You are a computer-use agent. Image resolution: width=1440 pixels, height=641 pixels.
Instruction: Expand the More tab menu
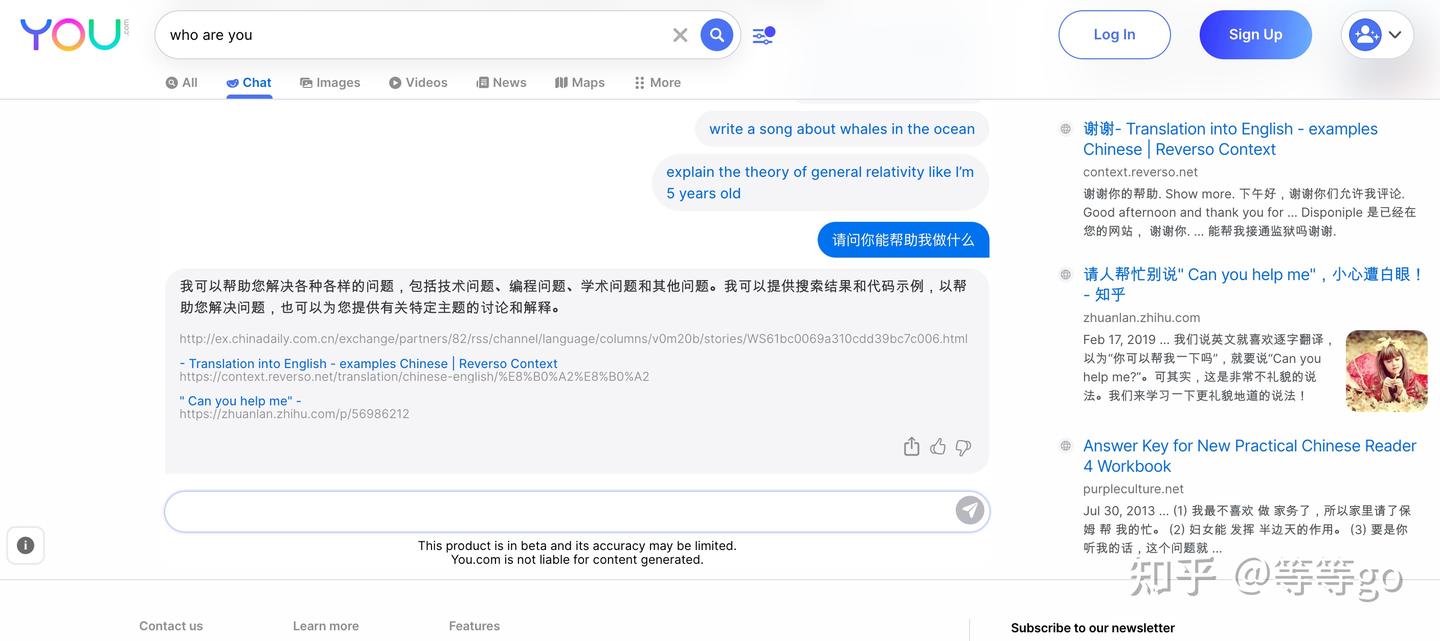pyautogui.click(x=657, y=83)
